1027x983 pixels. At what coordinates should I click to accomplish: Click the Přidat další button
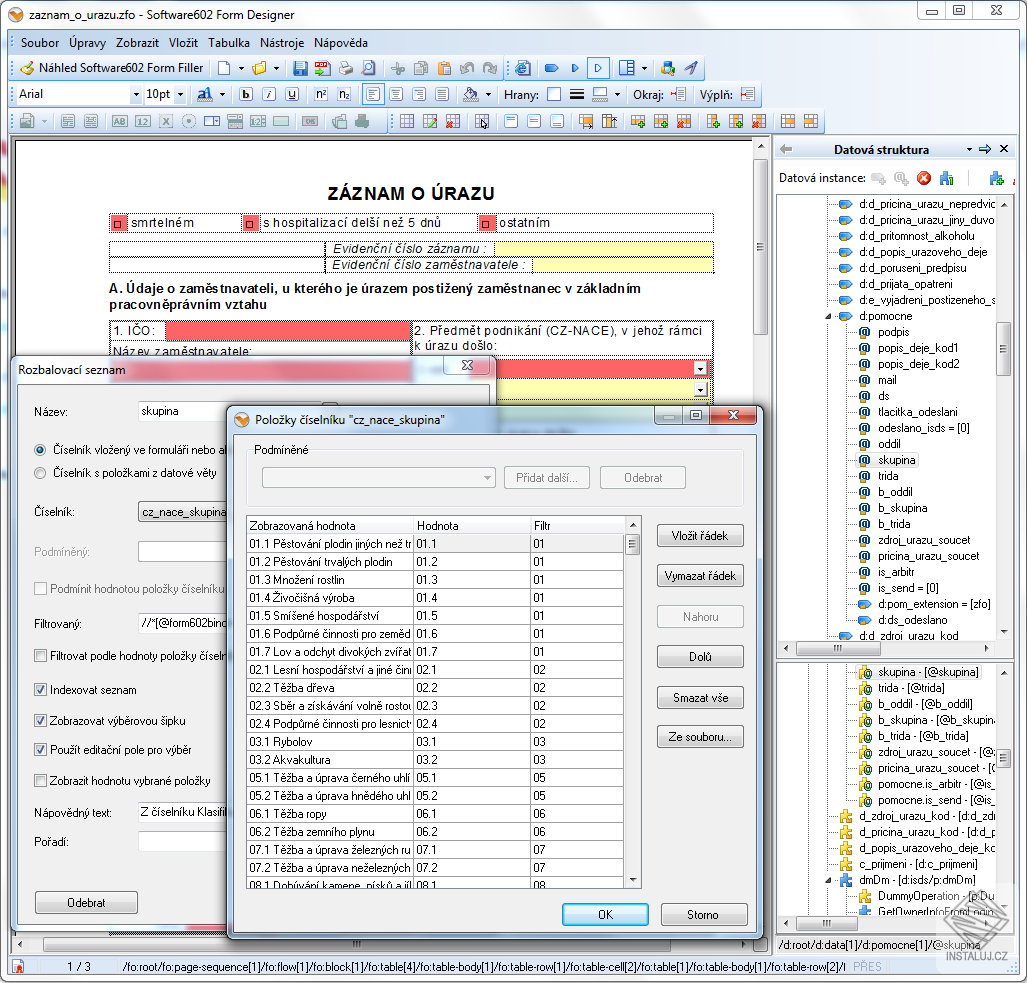click(x=548, y=477)
